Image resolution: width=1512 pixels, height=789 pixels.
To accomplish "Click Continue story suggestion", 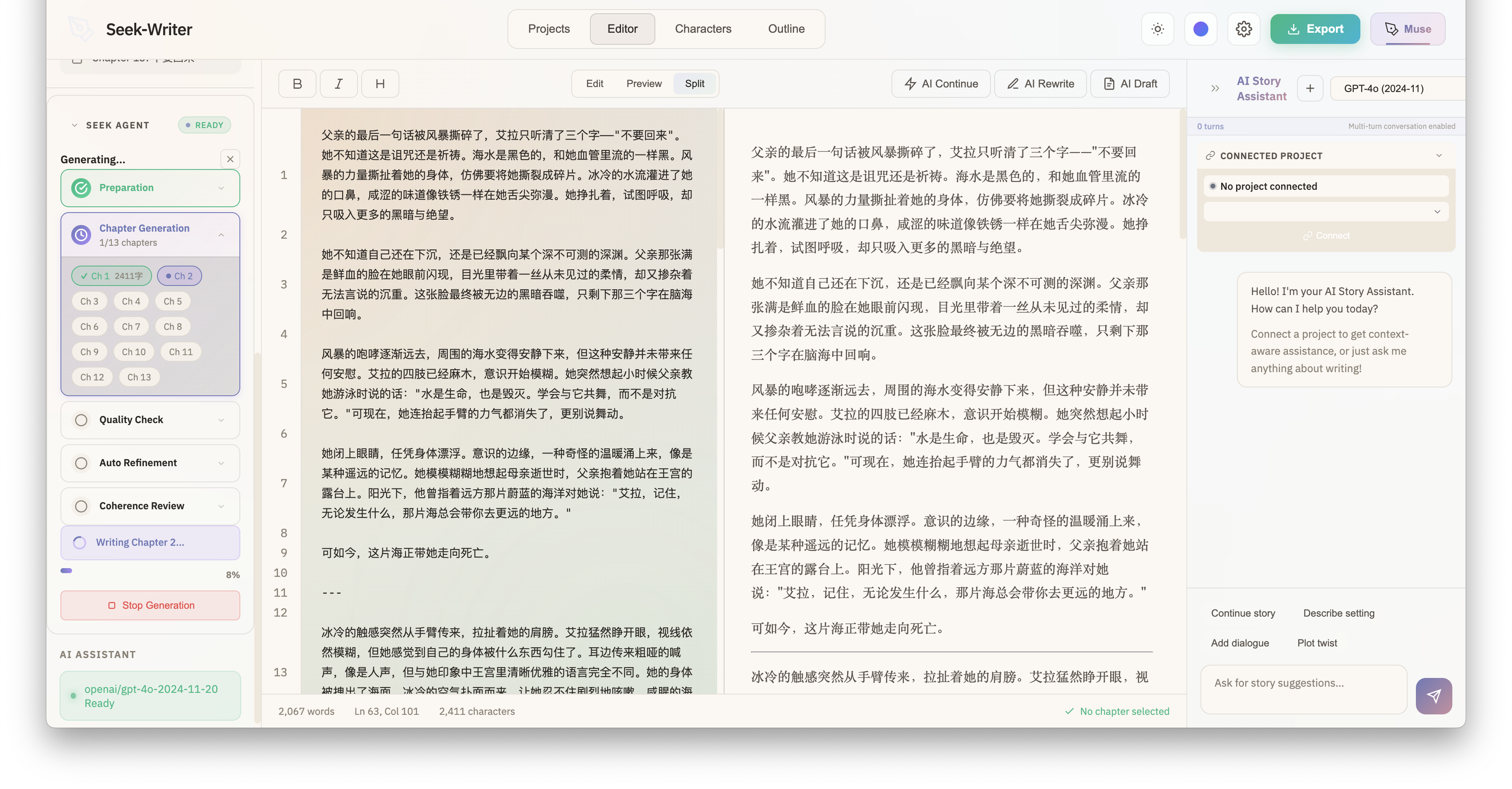I will (x=1243, y=613).
